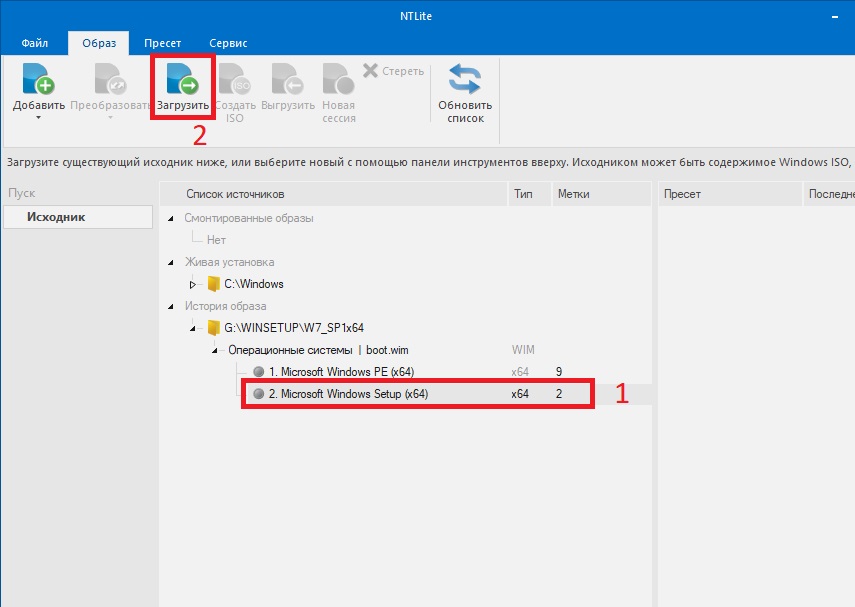
Task: Click the Пресет column header
Action: (731, 194)
